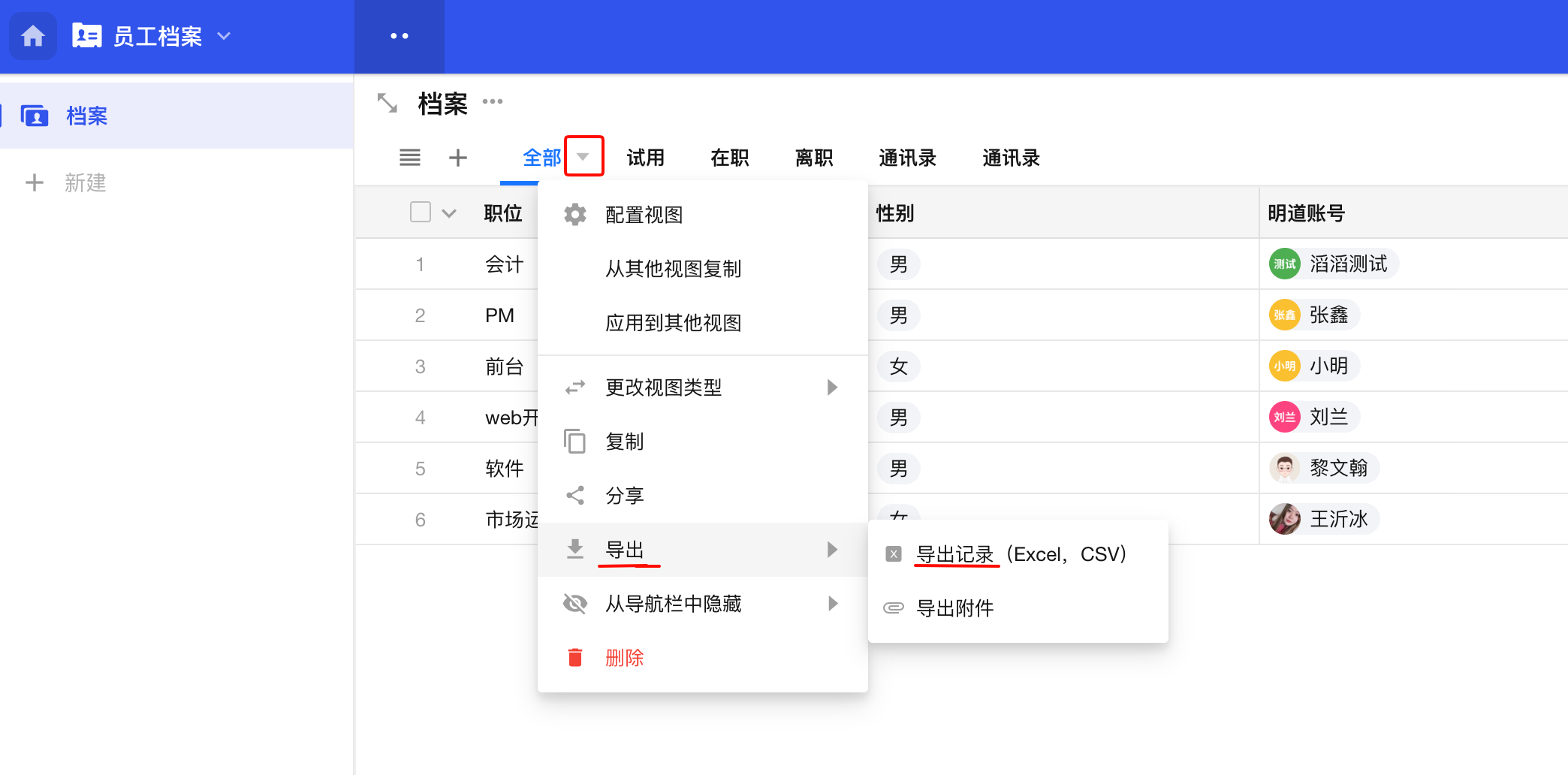Switch to the 离职 view tab
The width and height of the screenshot is (1568, 775).
814,158
